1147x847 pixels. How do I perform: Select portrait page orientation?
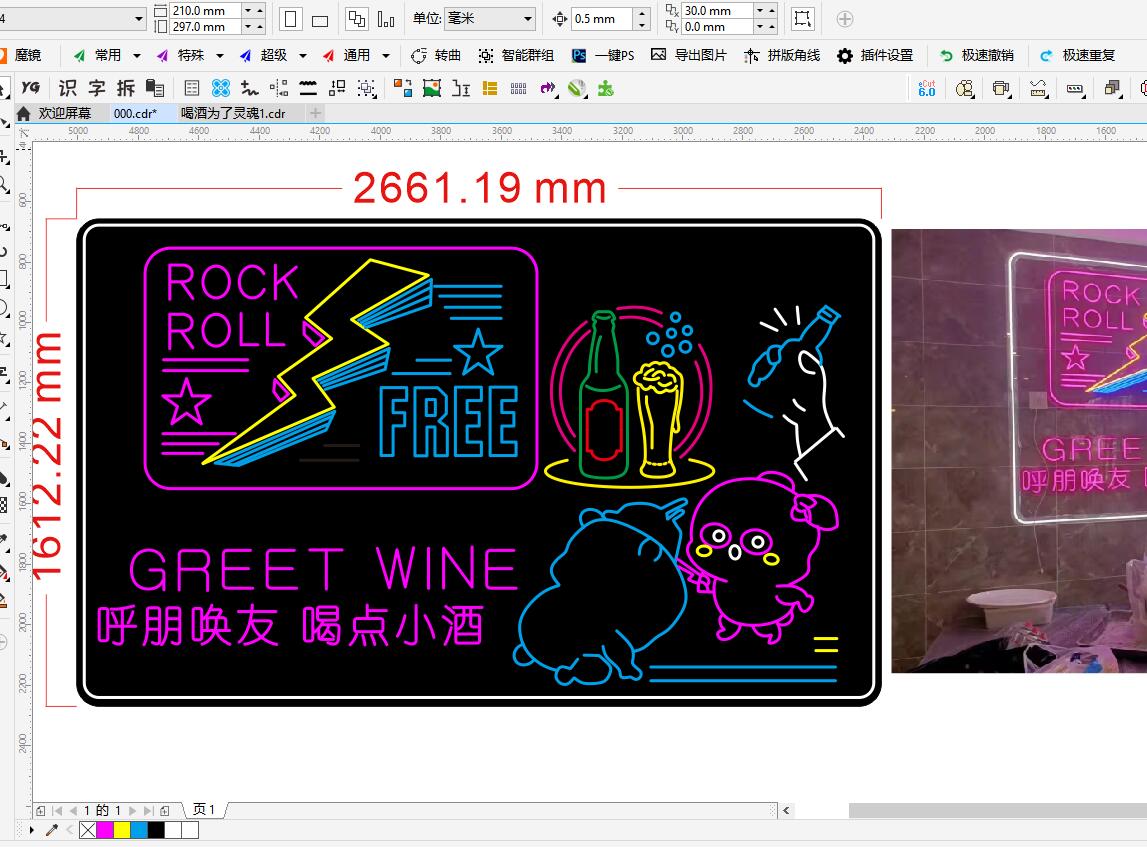(290, 19)
